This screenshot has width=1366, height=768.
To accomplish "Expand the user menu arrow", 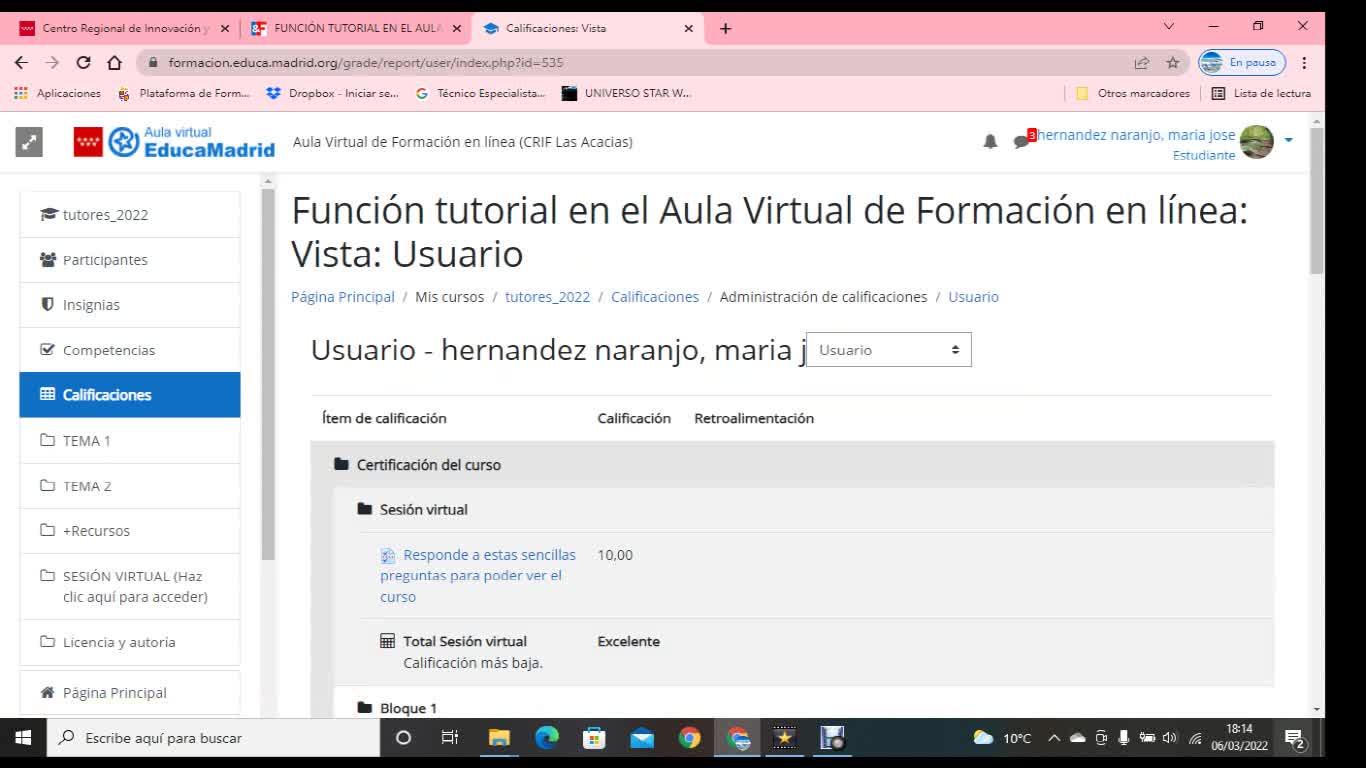I will [x=1288, y=140].
